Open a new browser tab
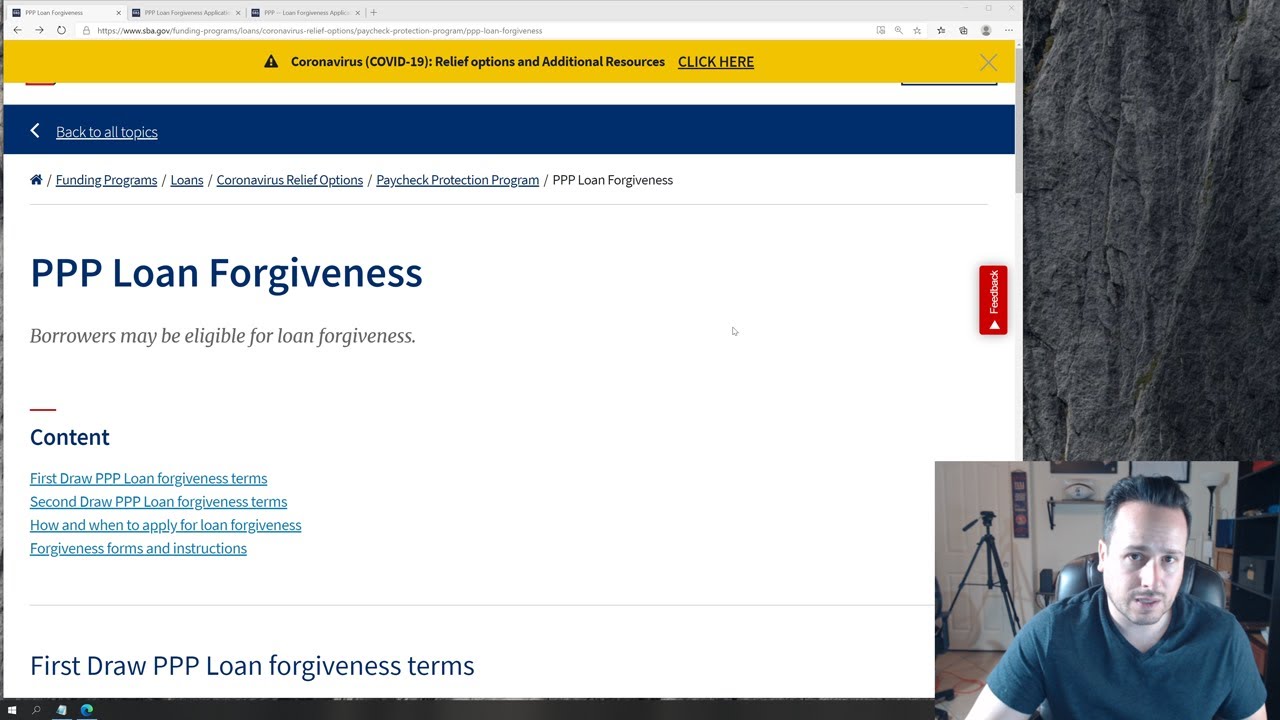Screen dimensions: 1280x720 click(373, 13)
